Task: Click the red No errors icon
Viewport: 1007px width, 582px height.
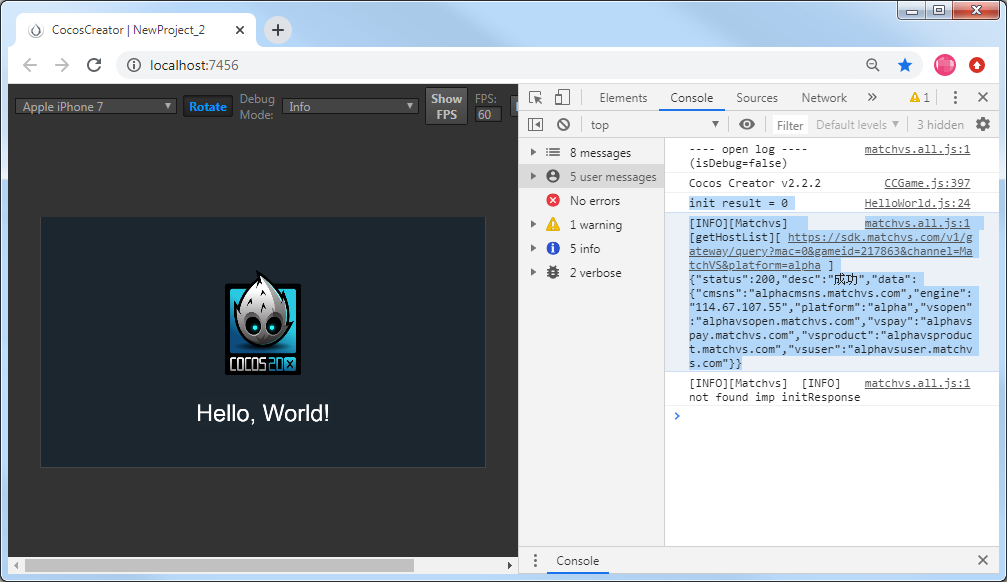Action: point(553,200)
